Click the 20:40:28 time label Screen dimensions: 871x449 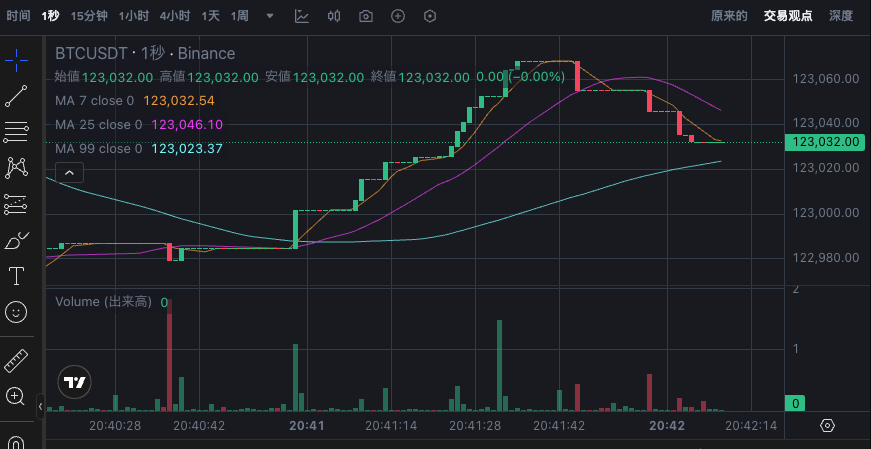(115, 426)
